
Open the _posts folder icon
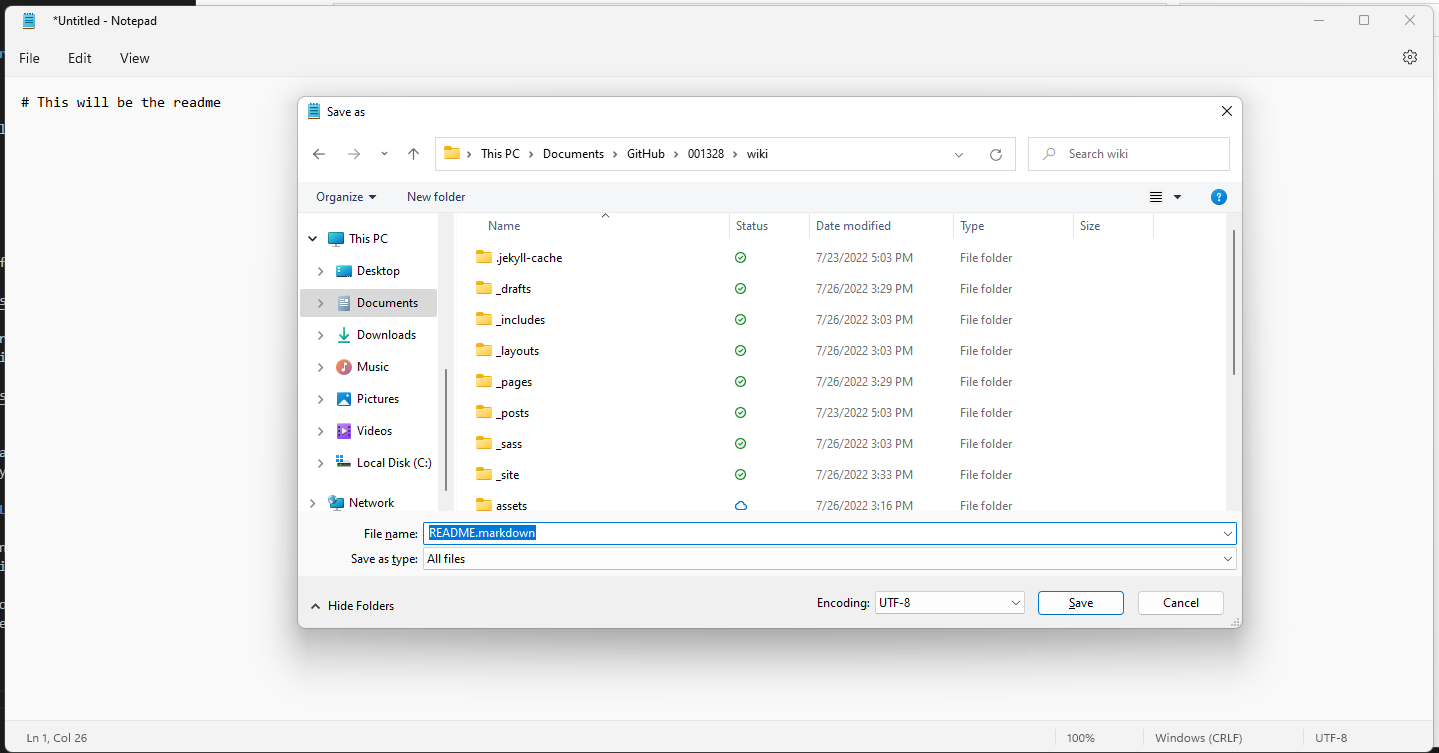pos(484,413)
